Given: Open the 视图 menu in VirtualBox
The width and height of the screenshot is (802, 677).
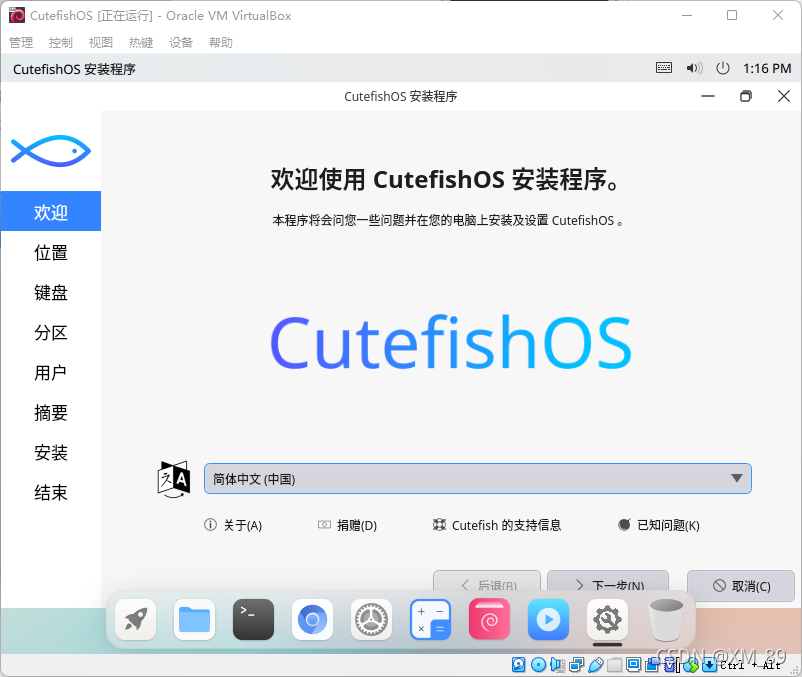Looking at the screenshot, I should click(x=101, y=42).
